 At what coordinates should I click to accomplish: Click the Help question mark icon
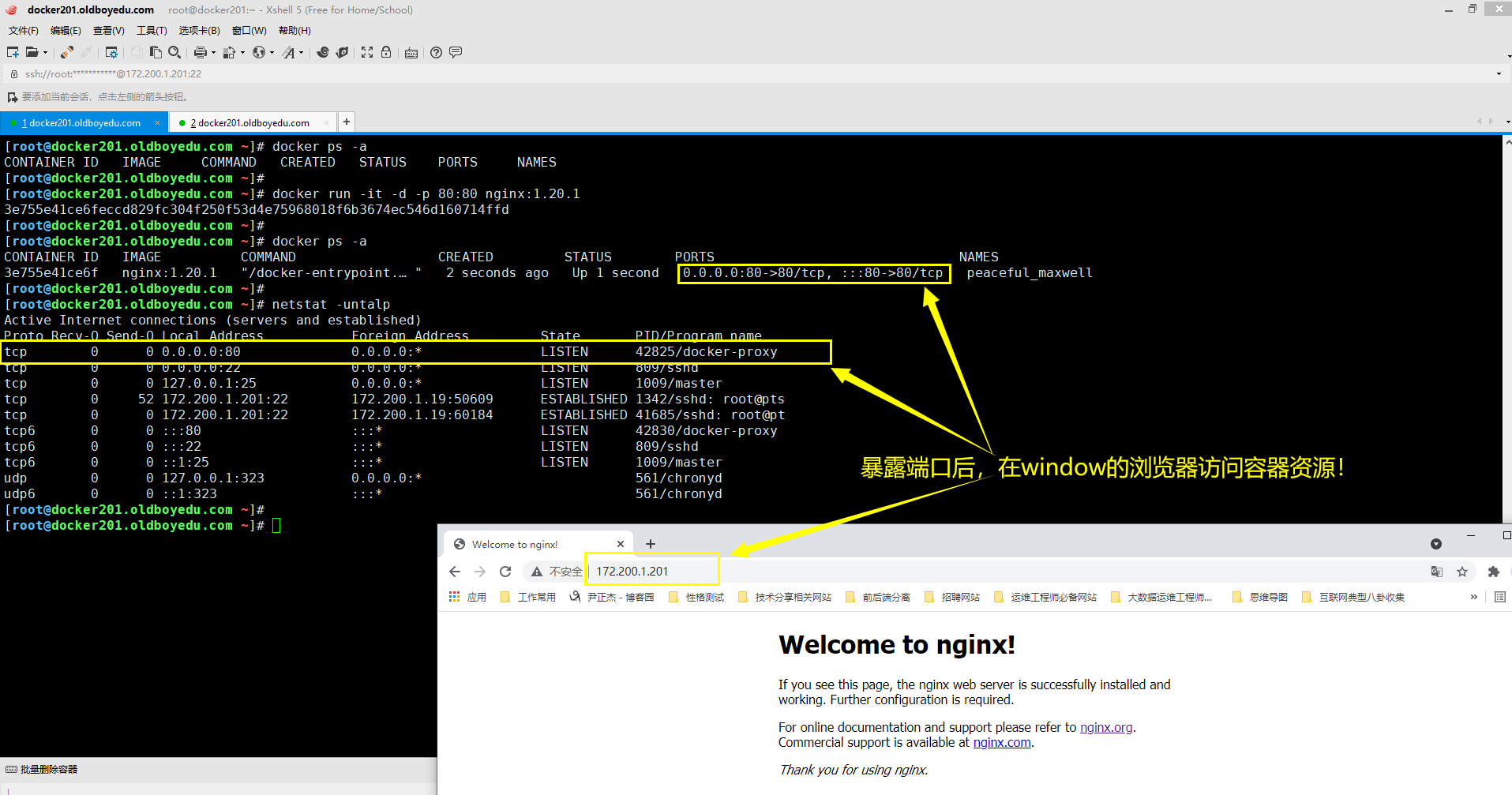pos(436,52)
